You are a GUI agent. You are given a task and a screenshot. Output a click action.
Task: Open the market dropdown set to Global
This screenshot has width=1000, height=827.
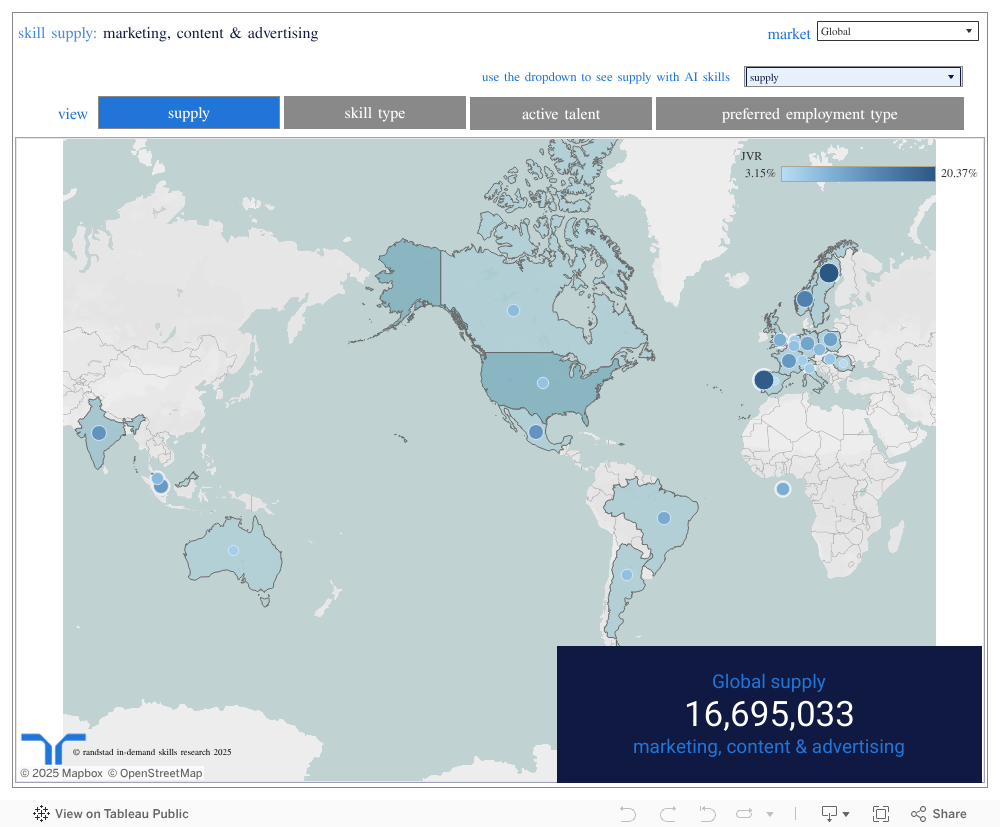897,30
